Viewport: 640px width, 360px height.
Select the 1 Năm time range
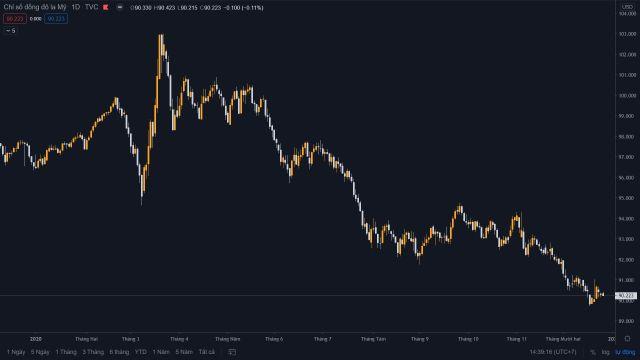click(x=161, y=352)
